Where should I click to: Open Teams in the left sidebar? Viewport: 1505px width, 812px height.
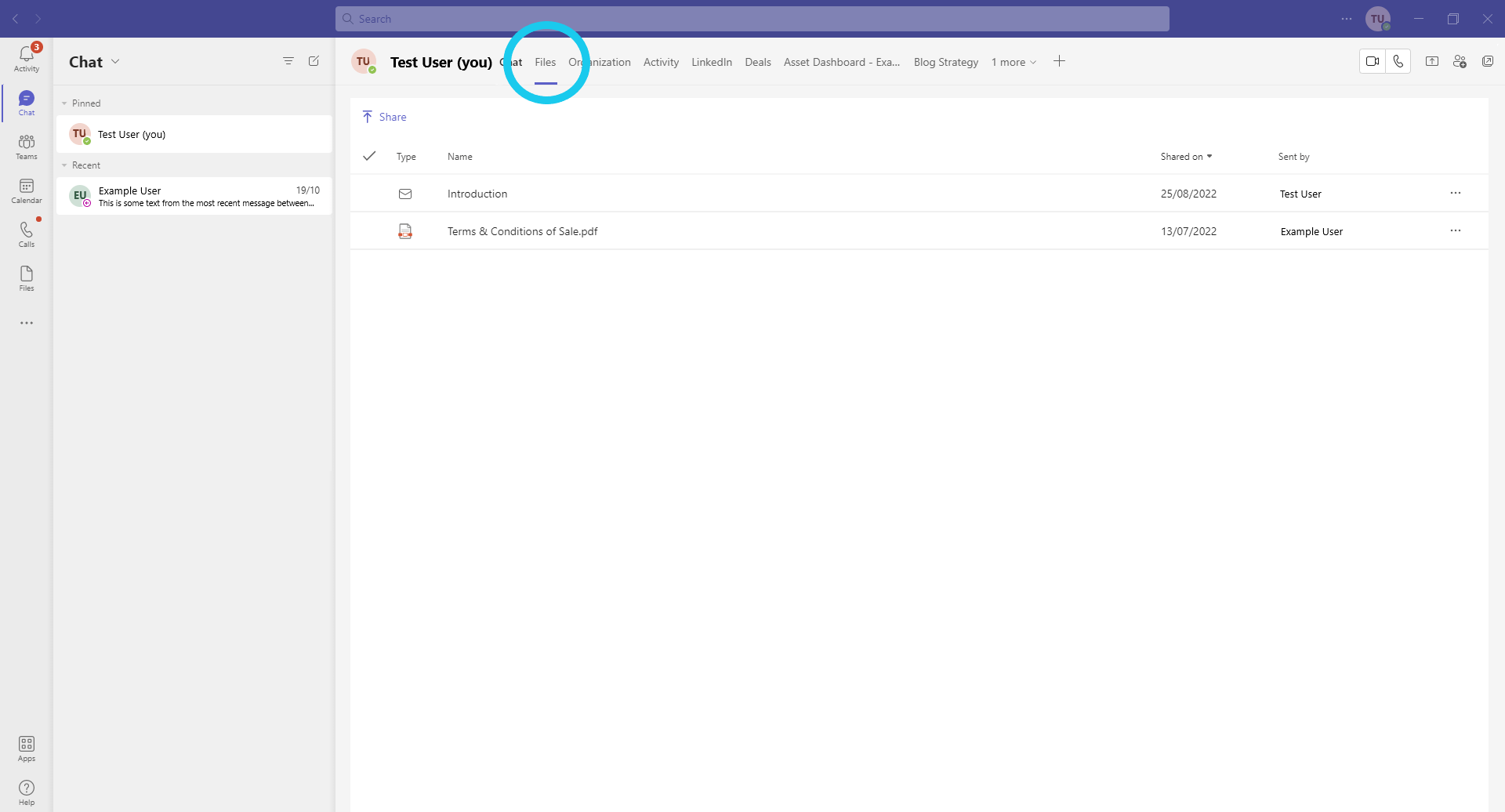[27, 147]
